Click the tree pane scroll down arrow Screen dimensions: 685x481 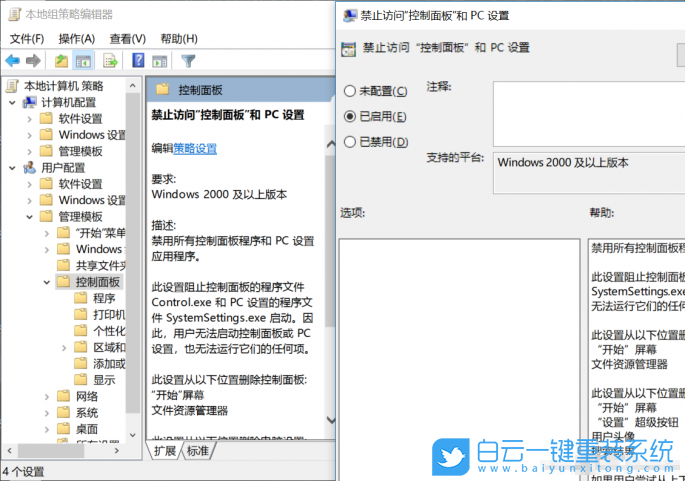click(x=133, y=435)
